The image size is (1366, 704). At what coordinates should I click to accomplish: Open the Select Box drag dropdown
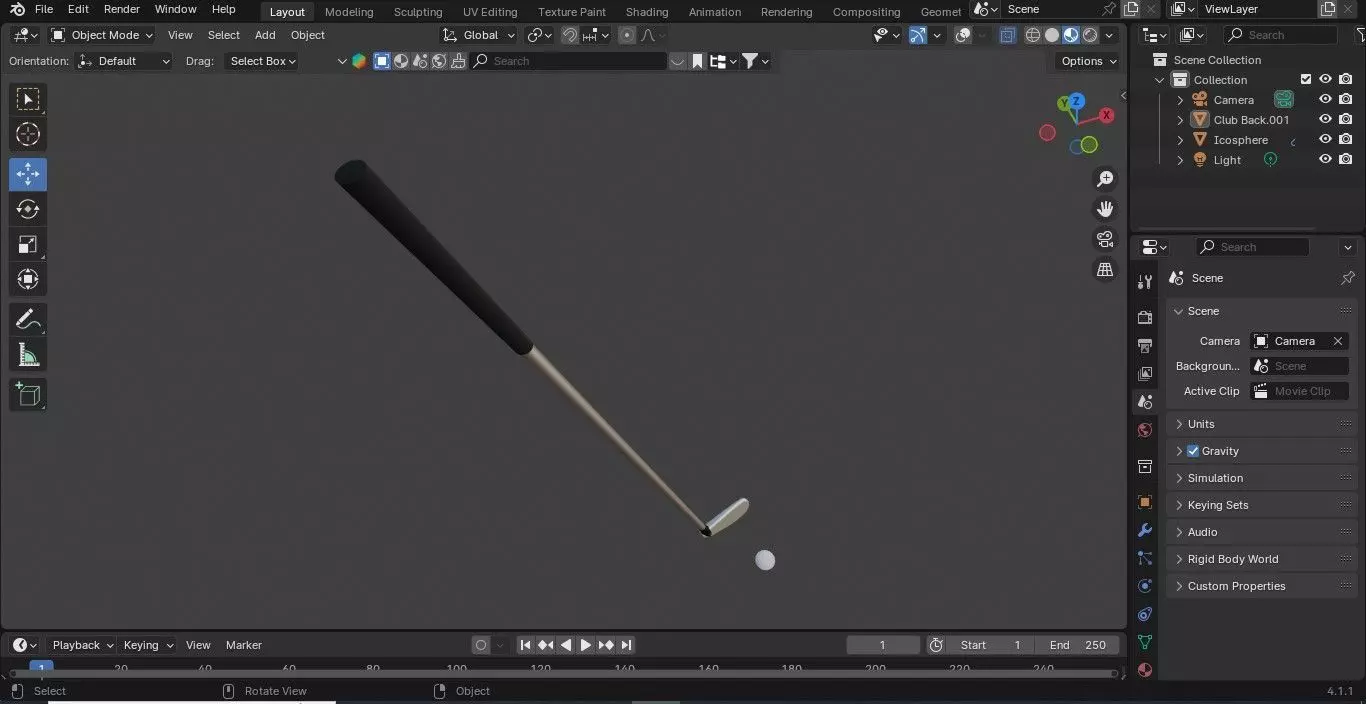(x=261, y=61)
